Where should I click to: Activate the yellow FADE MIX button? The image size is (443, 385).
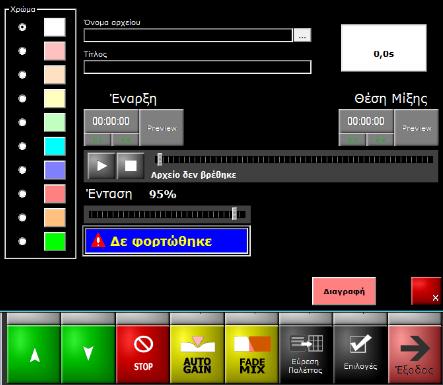click(x=252, y=354)
